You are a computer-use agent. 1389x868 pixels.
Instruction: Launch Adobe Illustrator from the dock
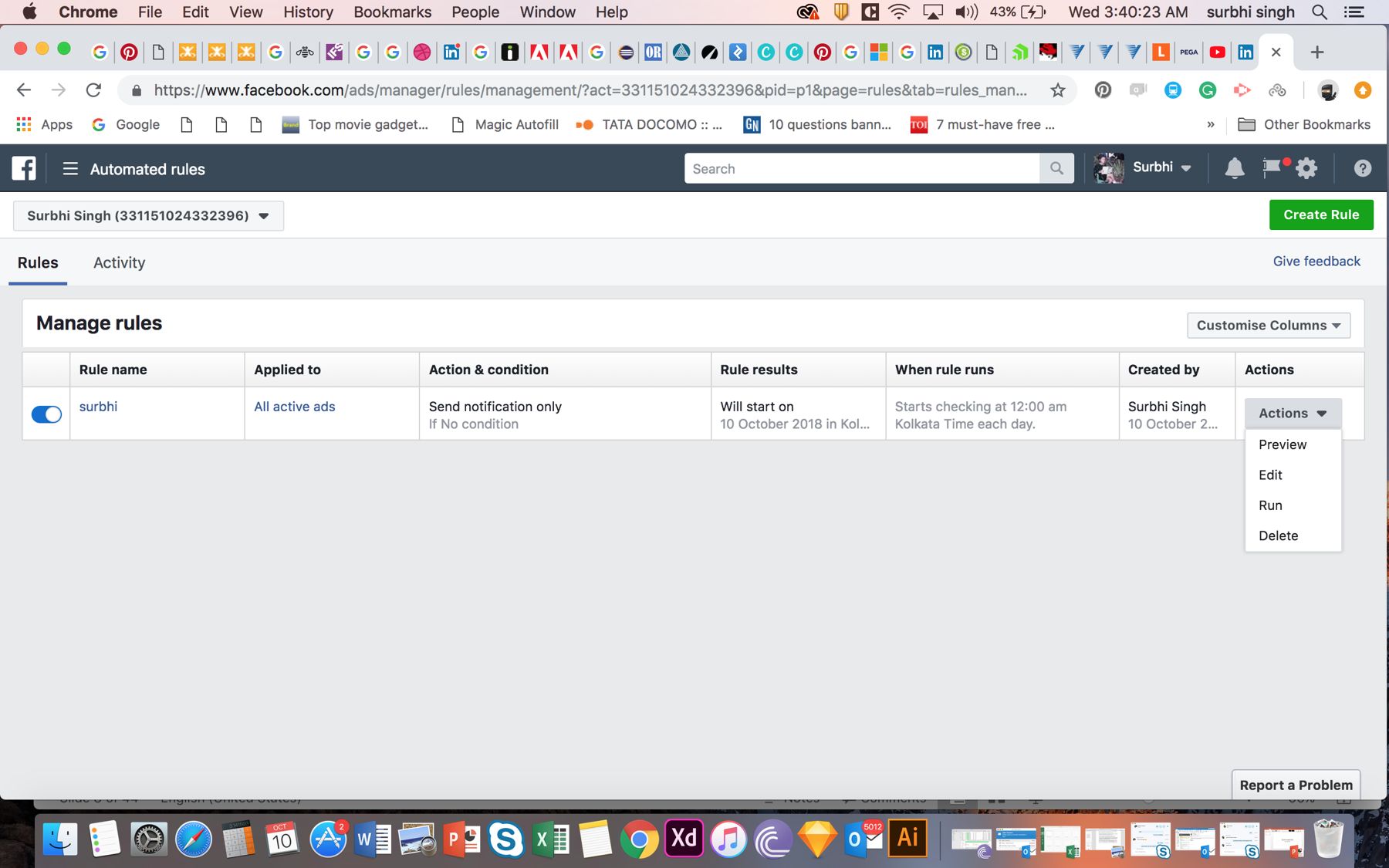[907, 839]
